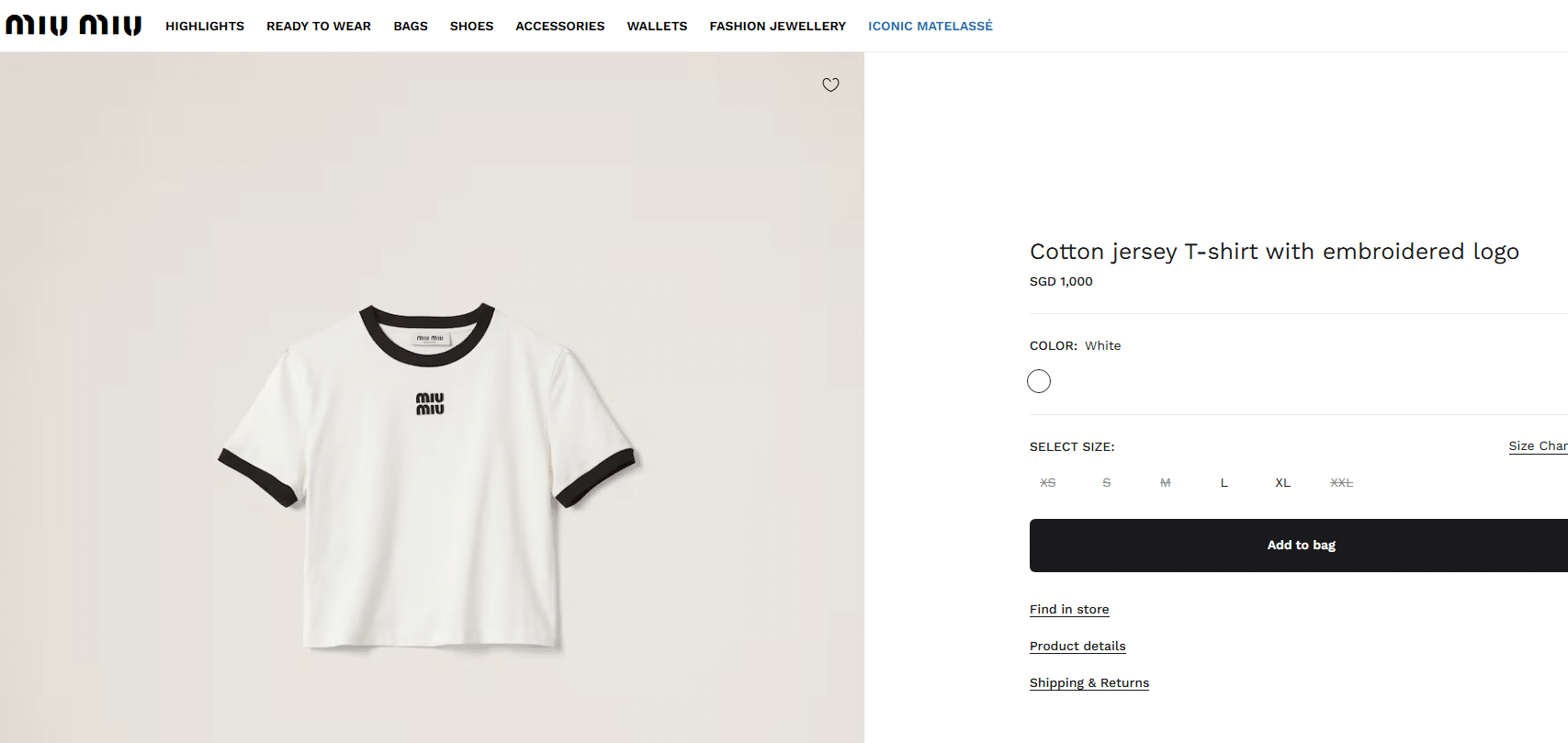Viewport: 1568px width, 743px height.
Task: Choose size XL
Action: tap(1282, 482)
